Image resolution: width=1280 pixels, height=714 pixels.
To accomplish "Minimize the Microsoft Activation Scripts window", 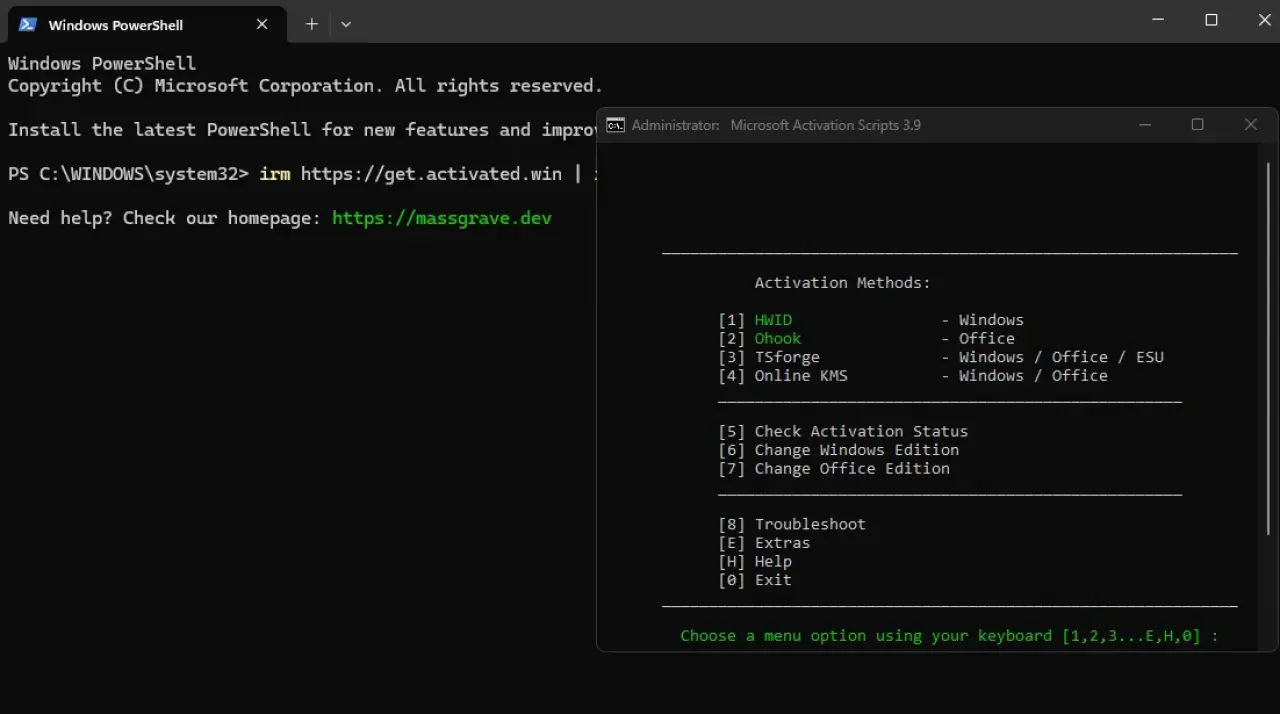I will click(x=1145, y=125).
